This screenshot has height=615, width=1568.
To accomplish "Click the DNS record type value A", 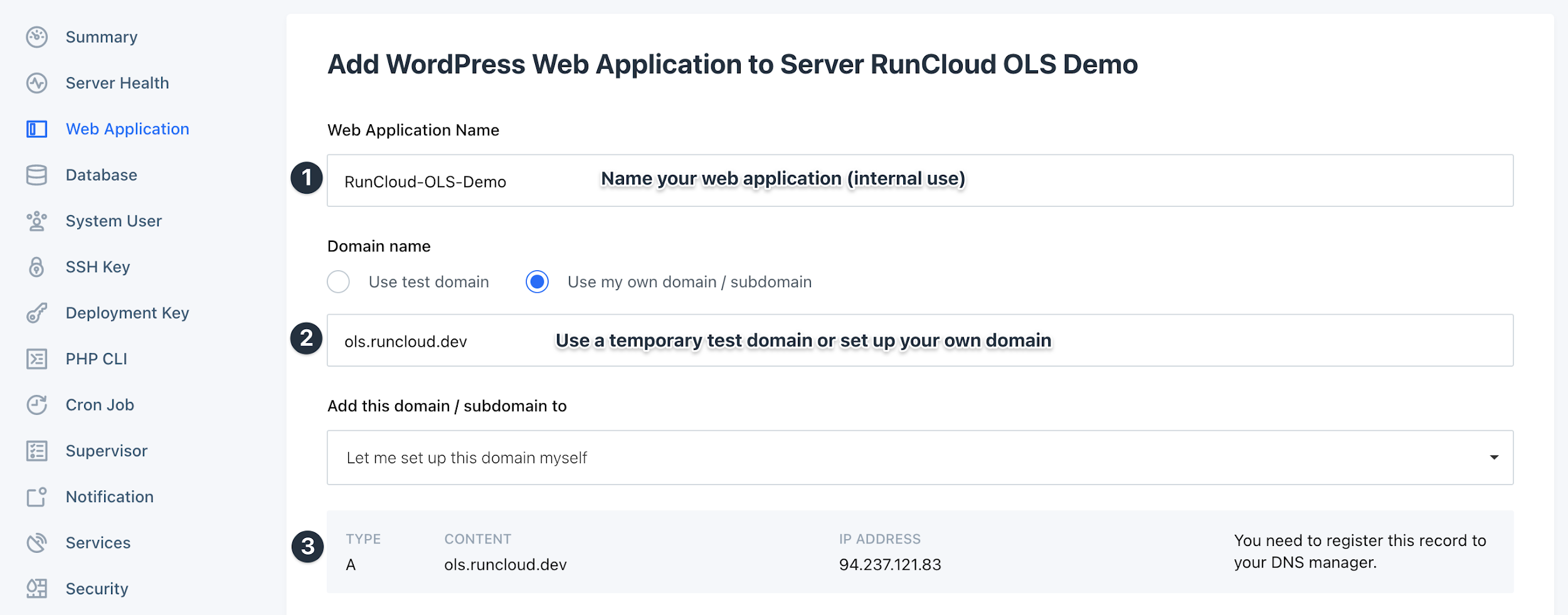I will tap(351, 565).
